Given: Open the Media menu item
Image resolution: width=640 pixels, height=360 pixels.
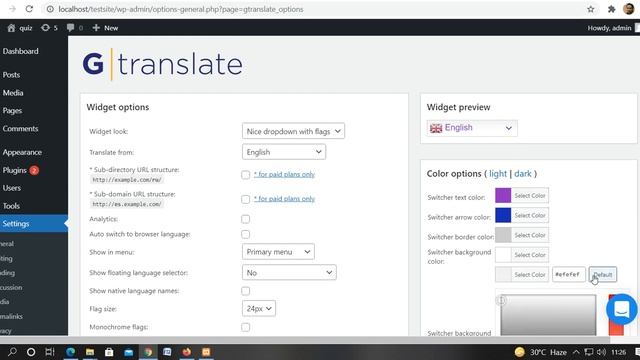Looking at the screenshot, I should pyautogui.click(x=13, y=93).
